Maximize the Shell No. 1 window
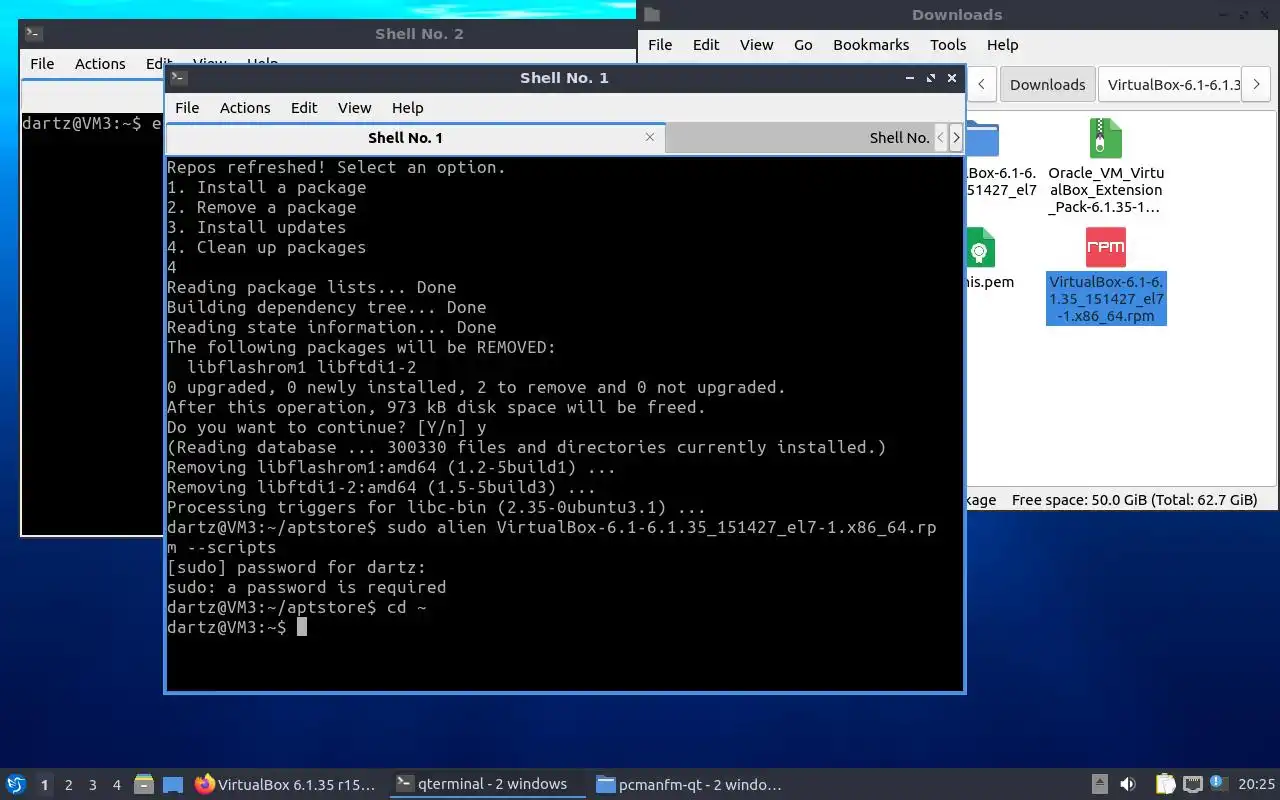The image size is (1280, 800). tap(930, 78)
